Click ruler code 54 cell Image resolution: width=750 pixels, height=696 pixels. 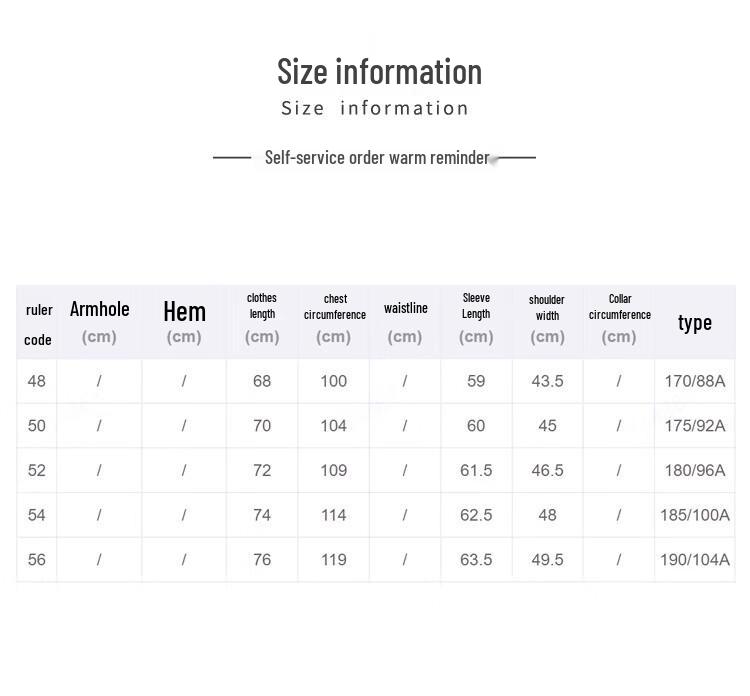pyautogui.click(x=37, y=515)
